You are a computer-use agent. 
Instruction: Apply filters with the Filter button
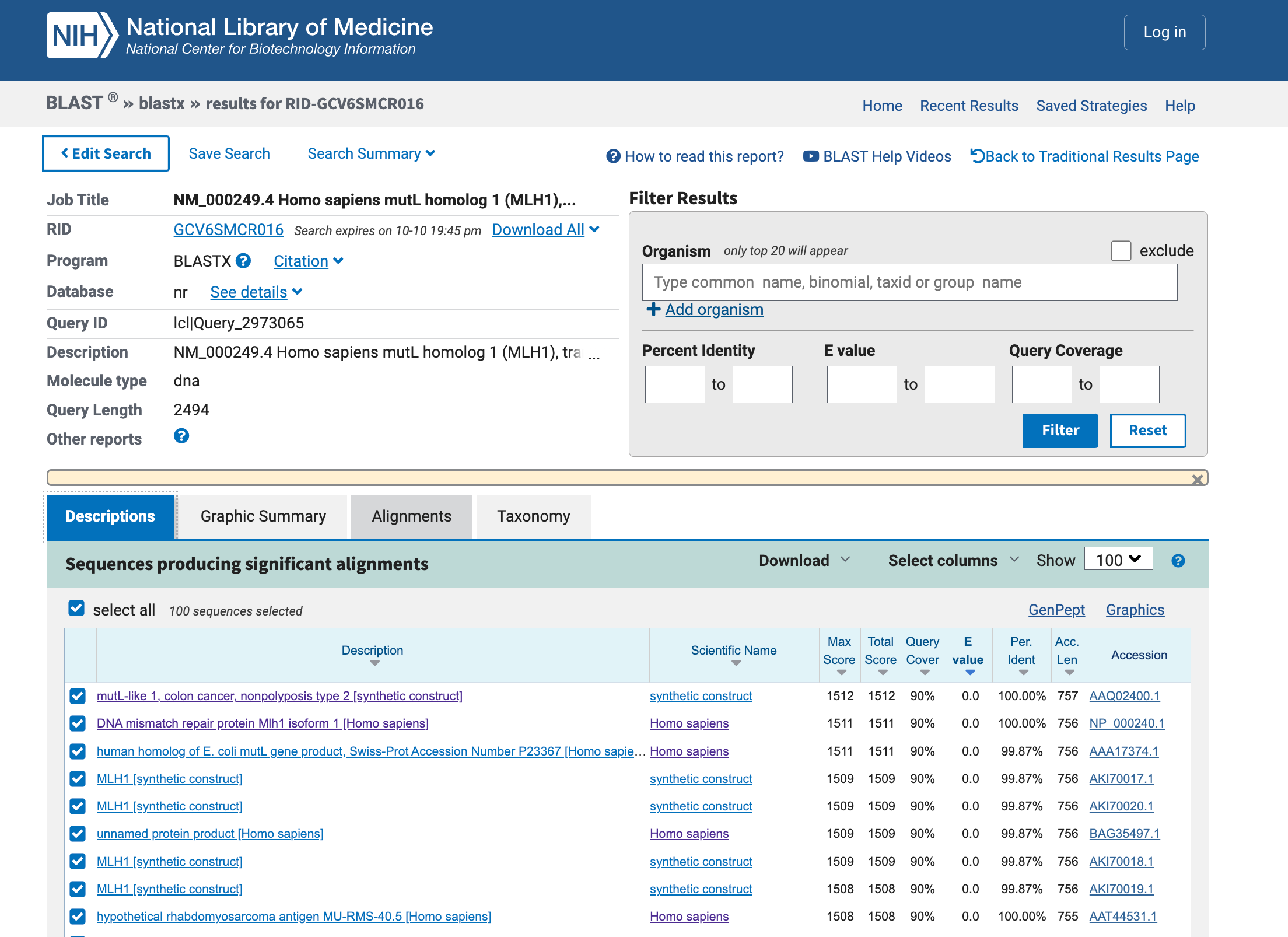coord(1060,431)
